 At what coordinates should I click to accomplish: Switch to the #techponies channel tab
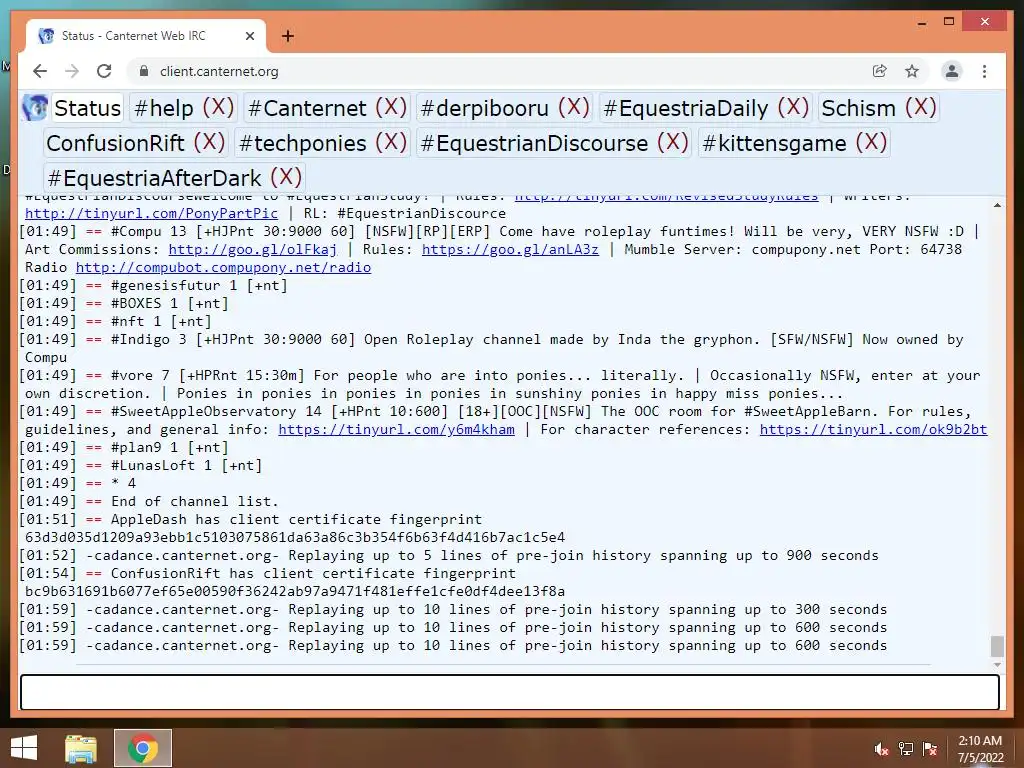tap(302, 143)
